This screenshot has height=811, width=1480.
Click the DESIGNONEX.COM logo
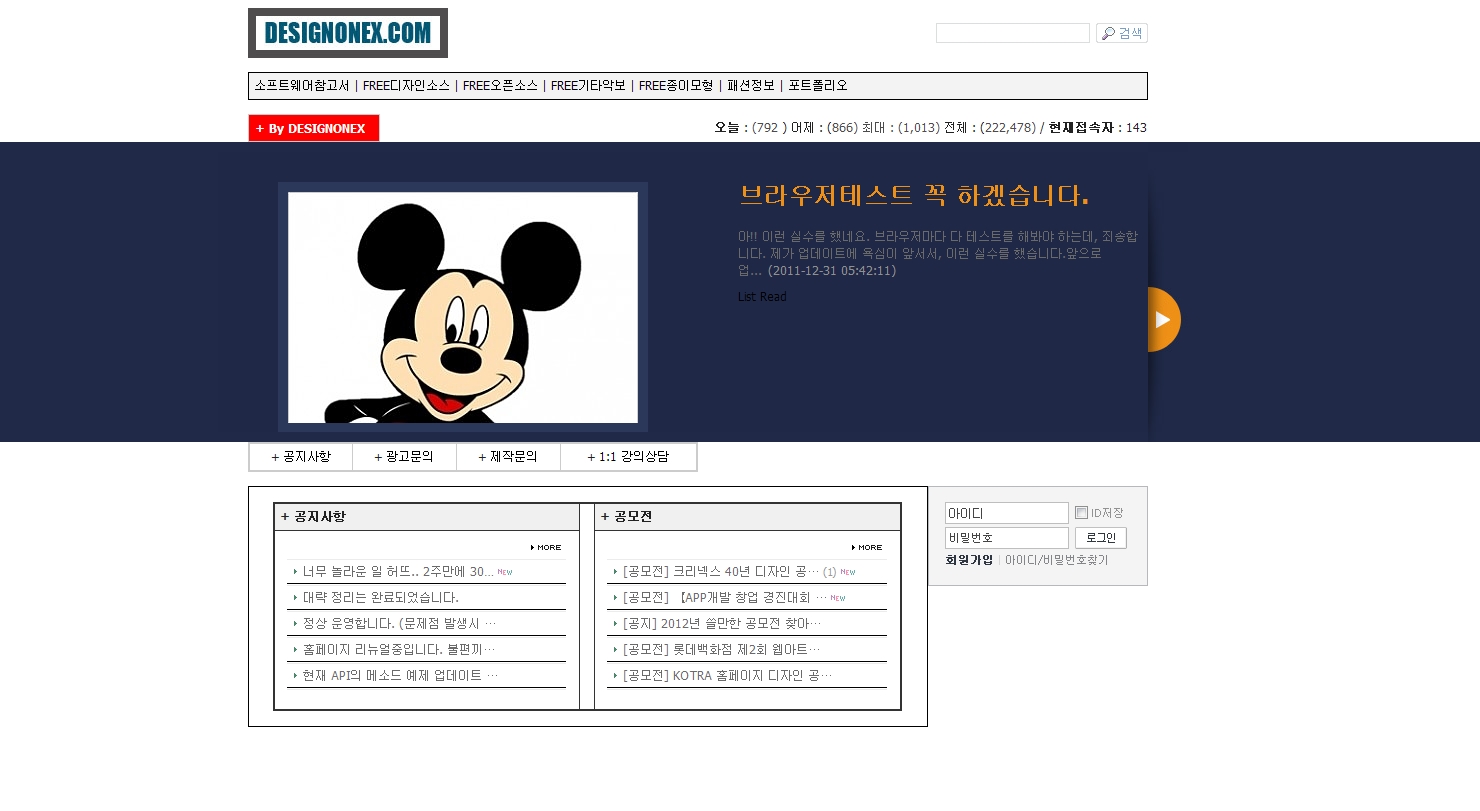[x=347, y=33]
